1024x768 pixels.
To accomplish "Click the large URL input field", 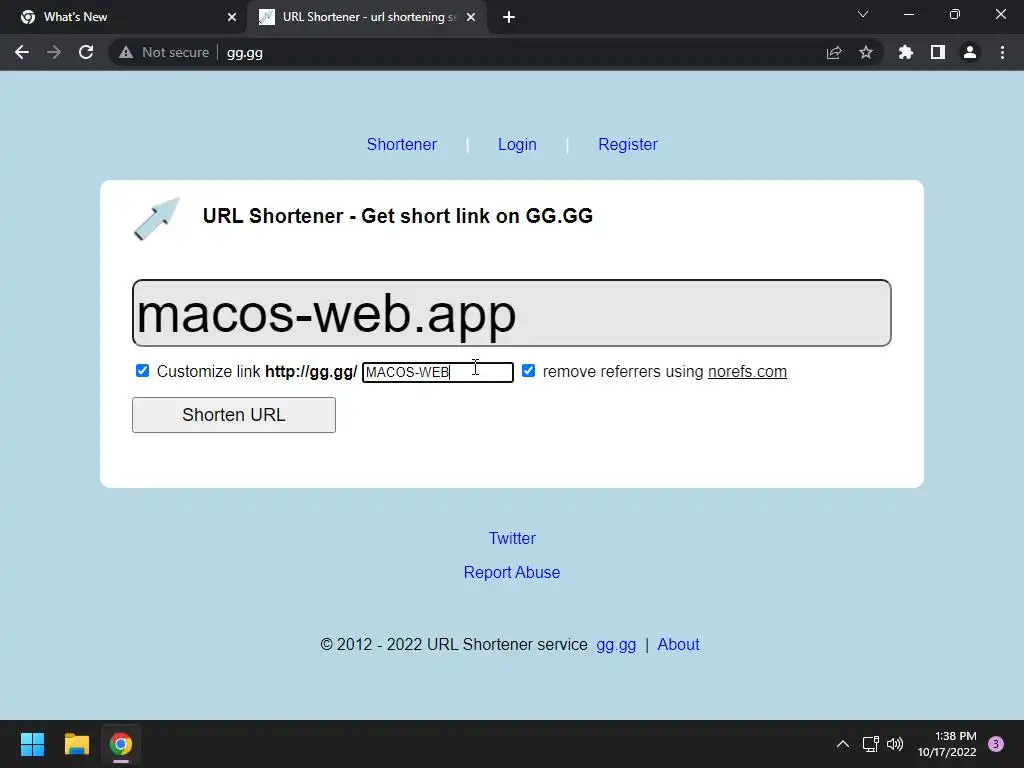I will [x=511, y=313].
